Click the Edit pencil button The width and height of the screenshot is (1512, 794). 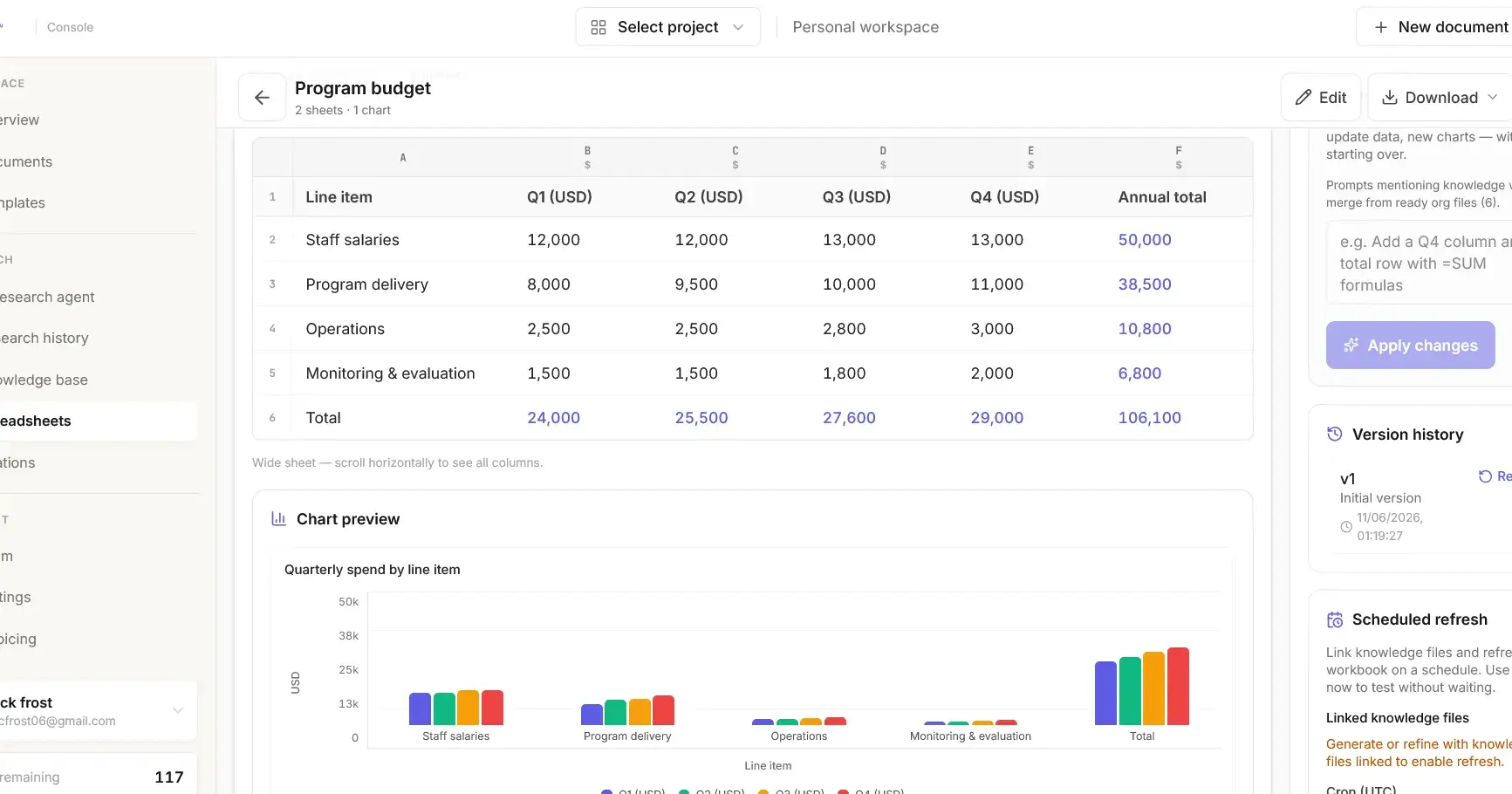point(1321,98)
